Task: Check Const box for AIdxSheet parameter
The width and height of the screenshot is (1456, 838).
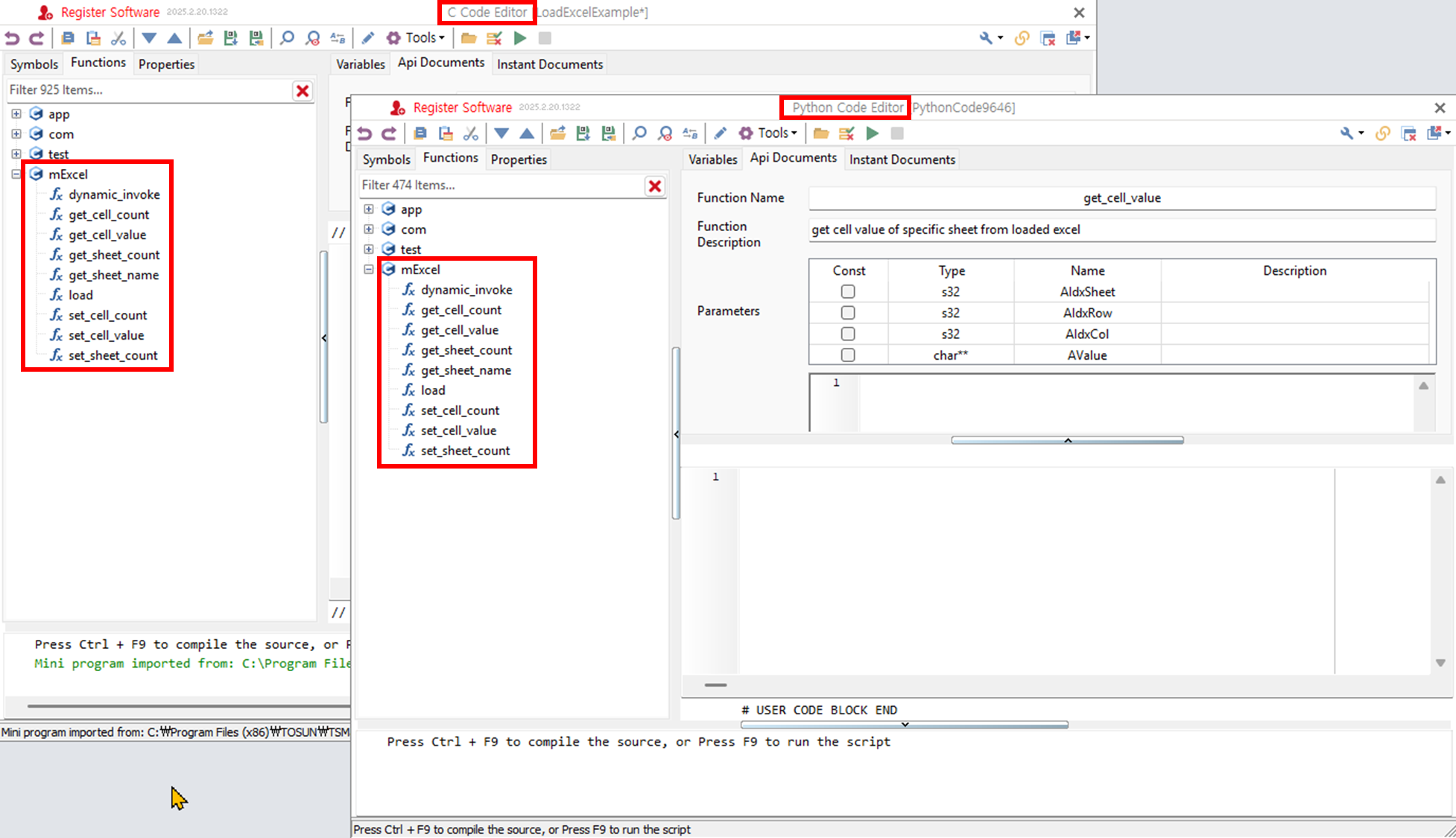Action: click(x=848, y=292)
